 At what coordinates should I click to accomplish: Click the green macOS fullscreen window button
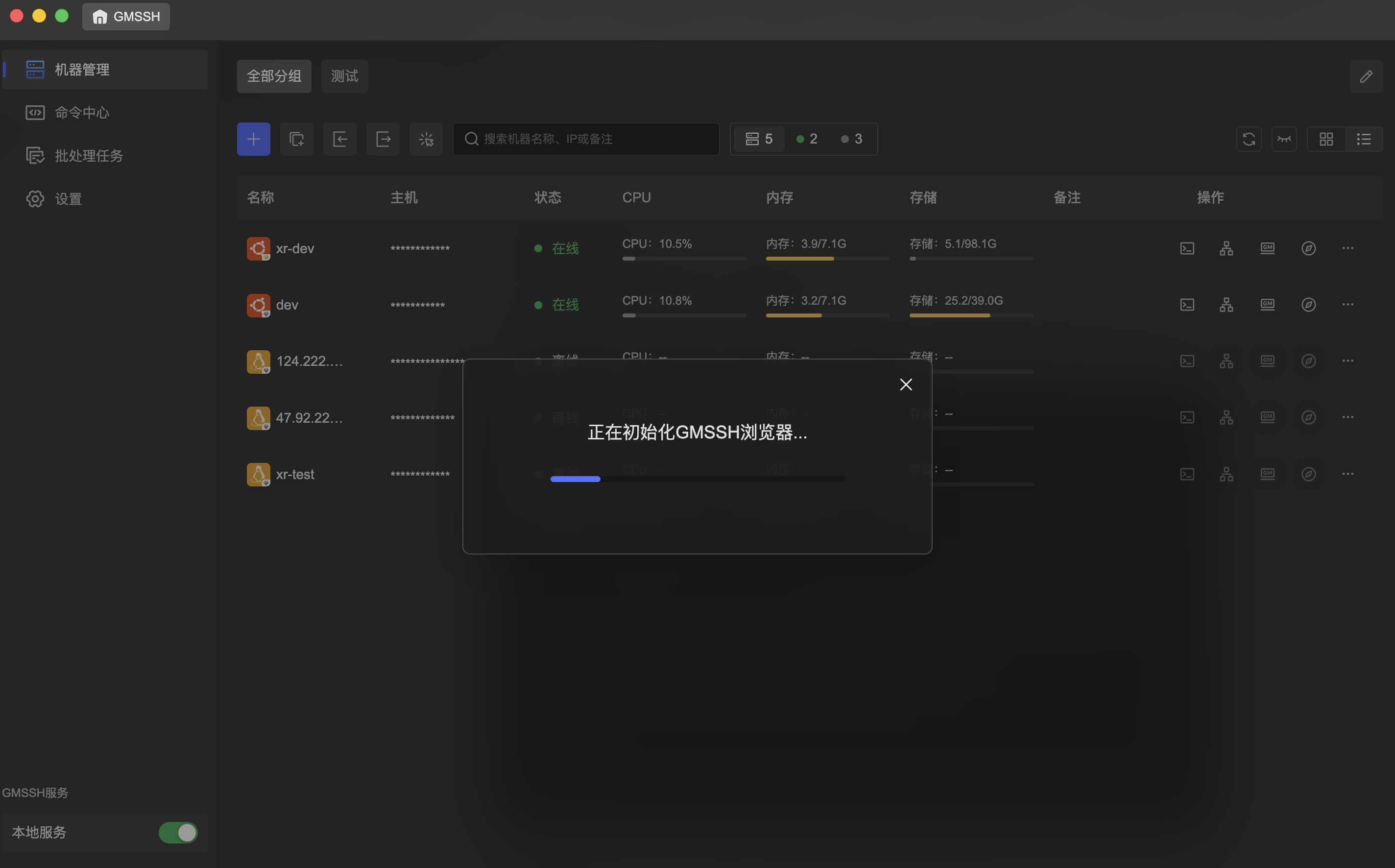[x=61, y=16]
